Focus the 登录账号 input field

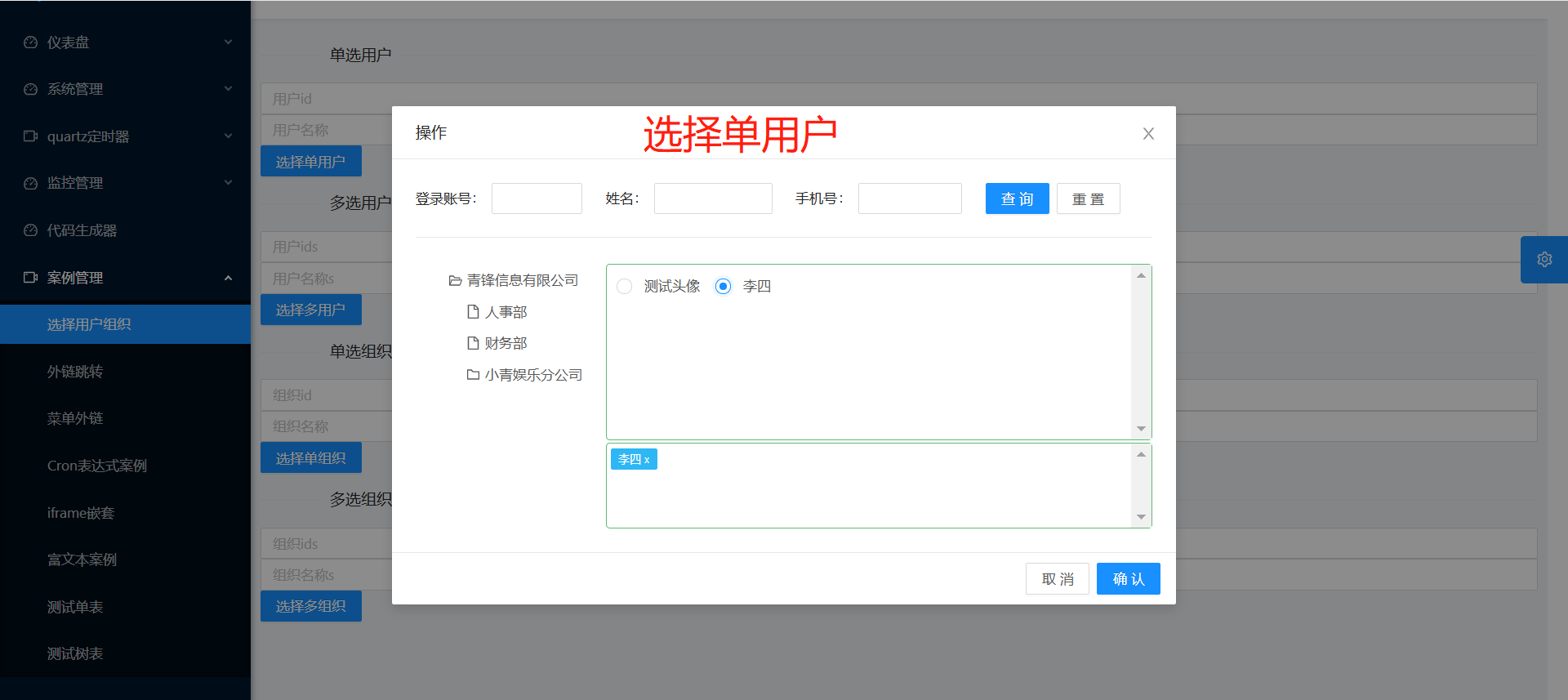click(x=537, y=198)
